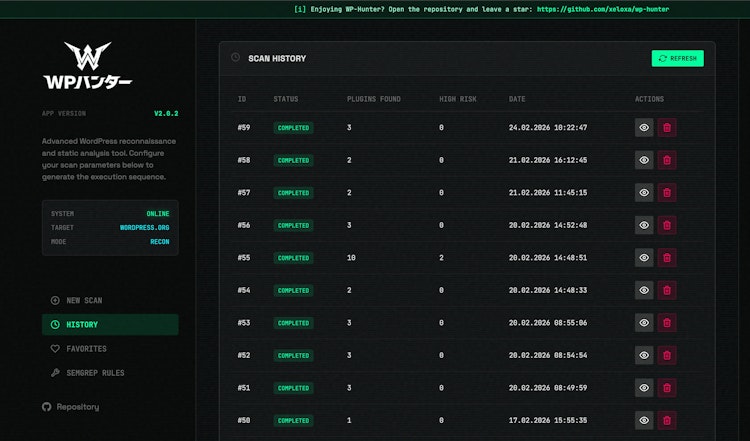Click date 20.02.2026 08:55:06
The image size is (750, 441).
coord(548,323)
